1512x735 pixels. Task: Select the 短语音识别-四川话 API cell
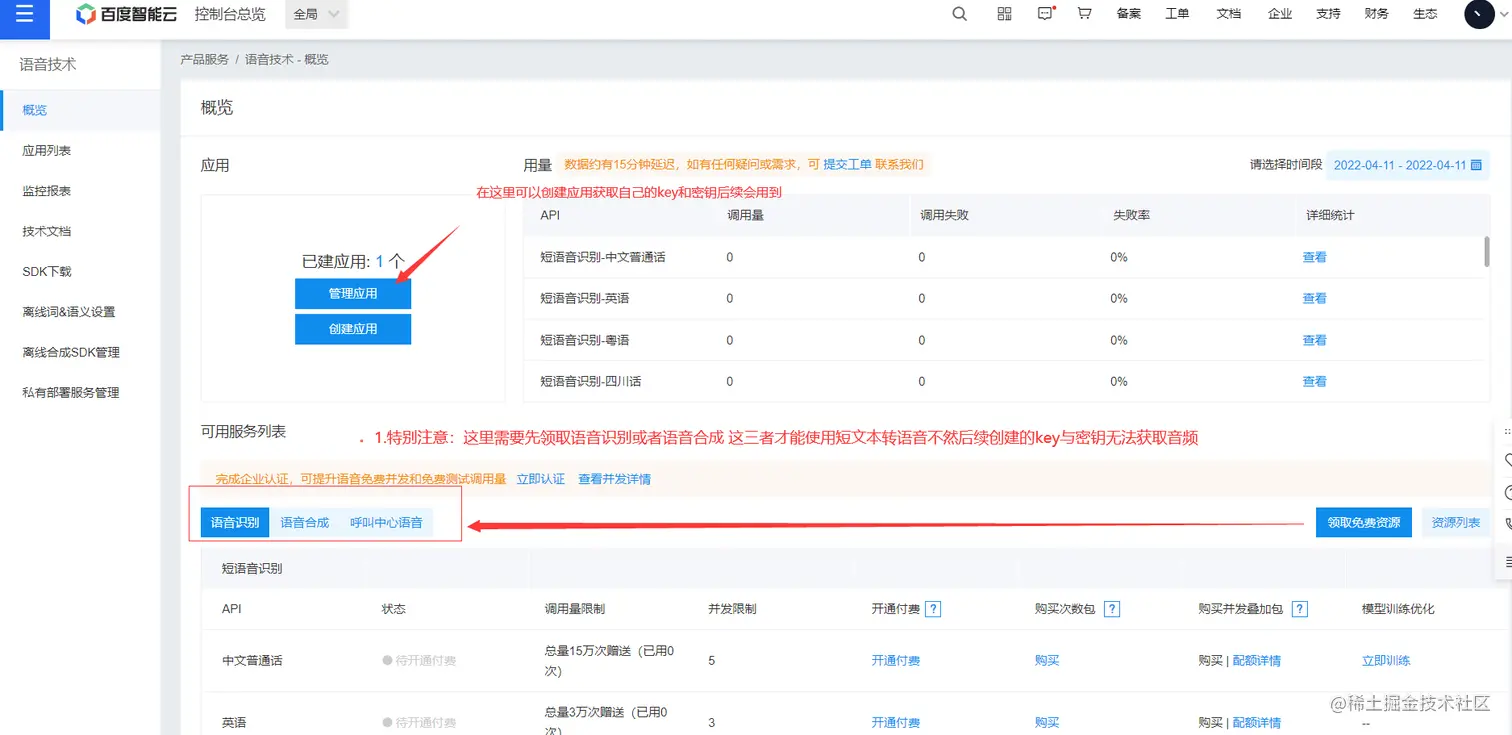[x=590, y=381]
